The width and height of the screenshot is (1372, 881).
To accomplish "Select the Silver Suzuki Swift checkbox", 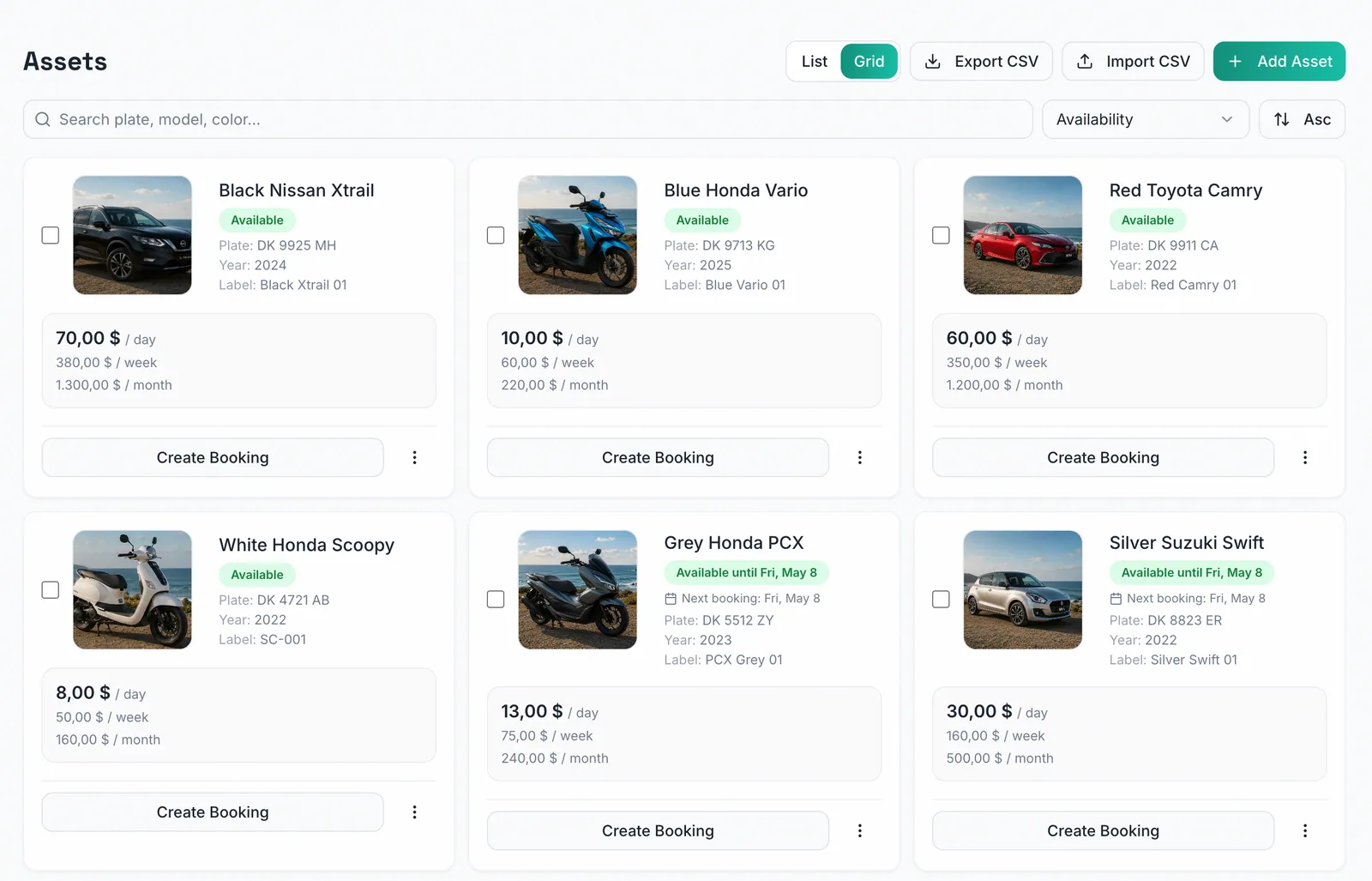I will [x=941, y=599].
